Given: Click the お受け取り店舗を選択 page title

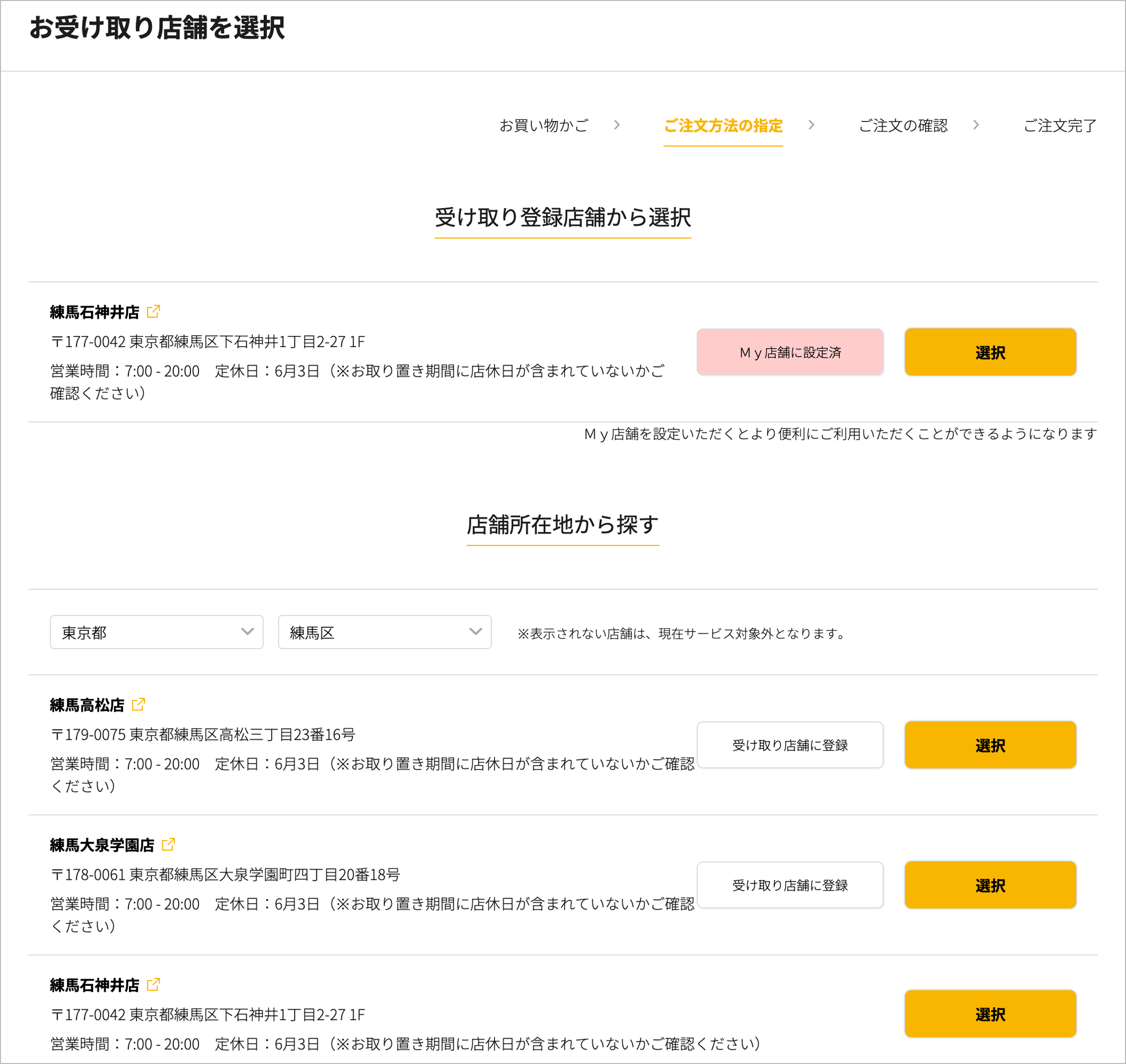Looking at the screenshot, I should click(x=157, y=28).
